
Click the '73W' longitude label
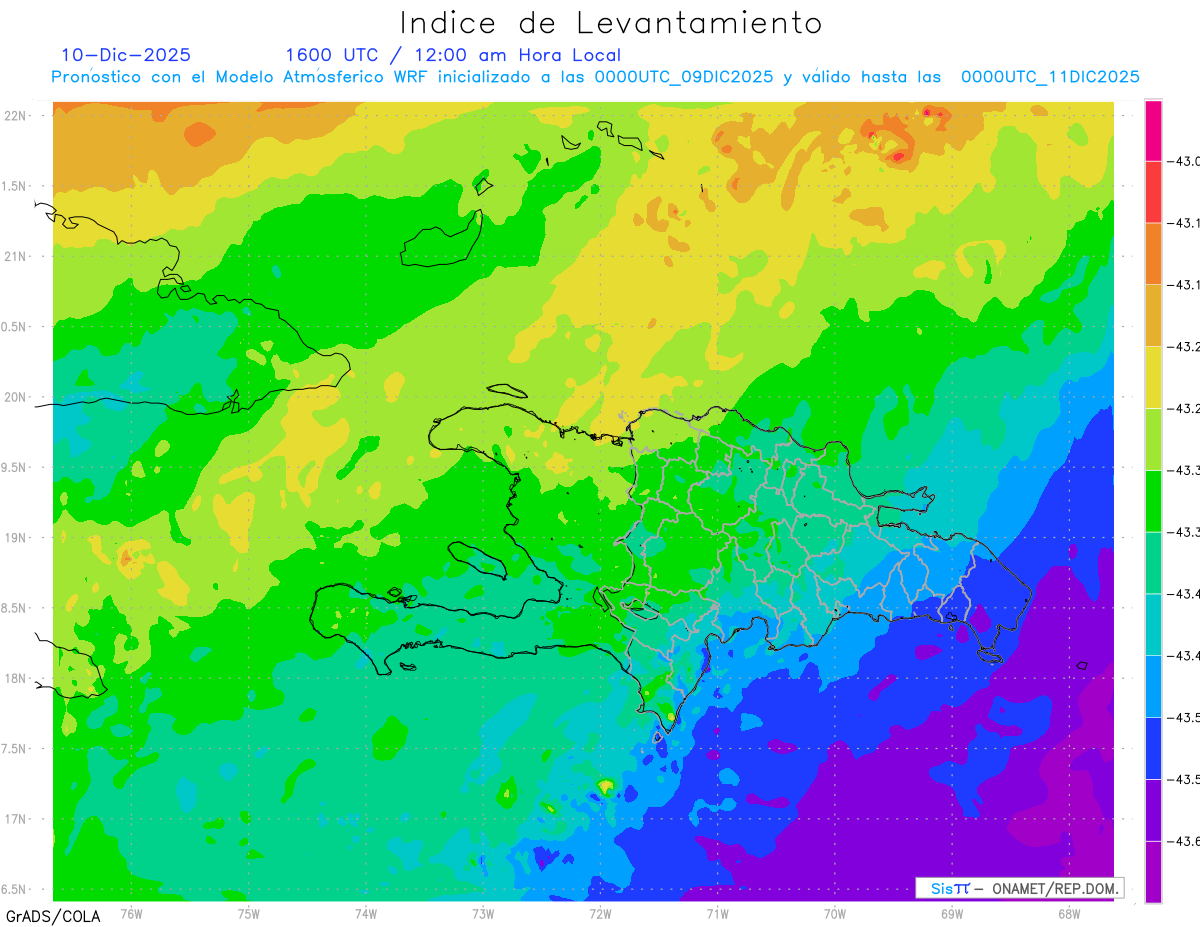483,913
